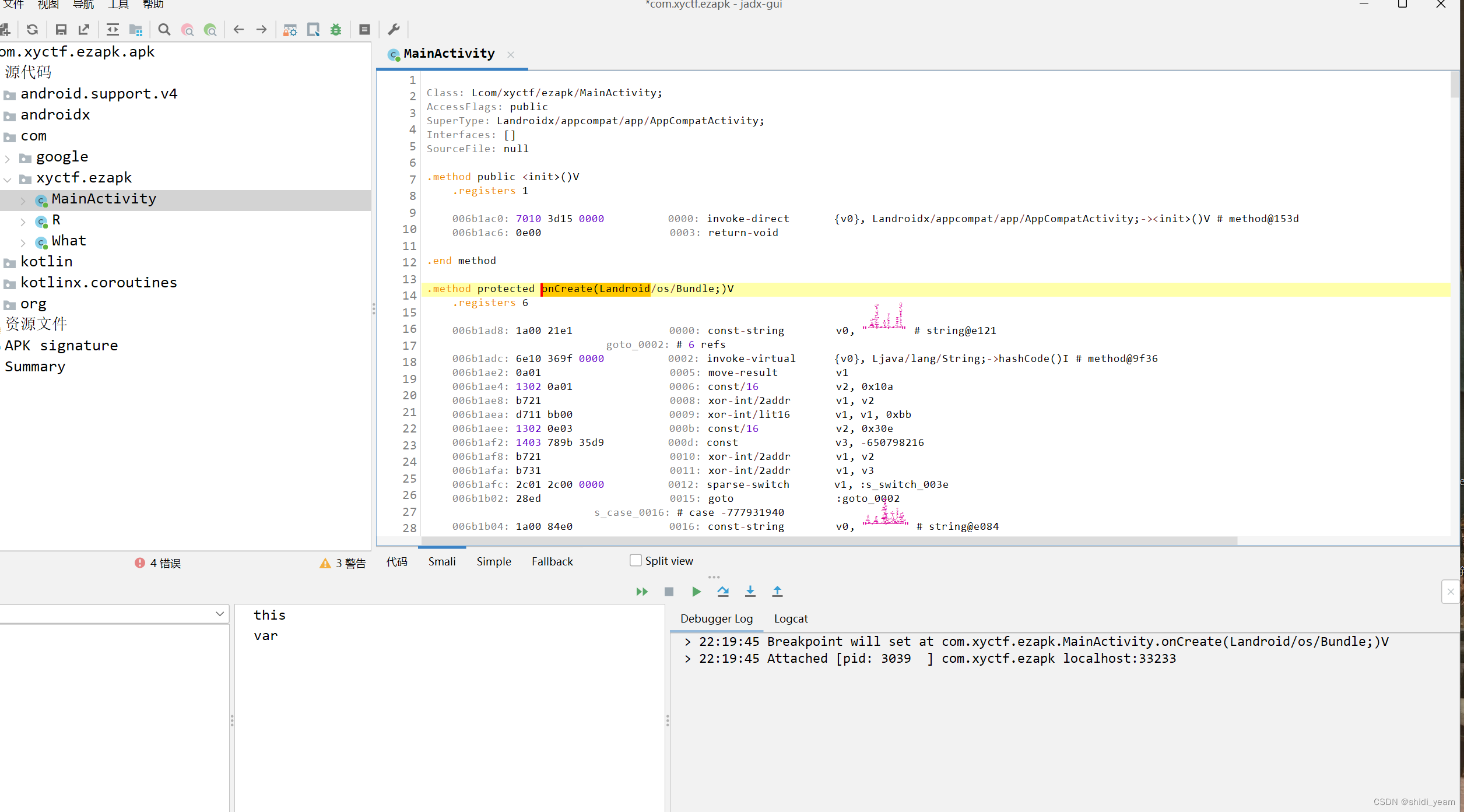Resume execution with the green play button

point(696,591)
